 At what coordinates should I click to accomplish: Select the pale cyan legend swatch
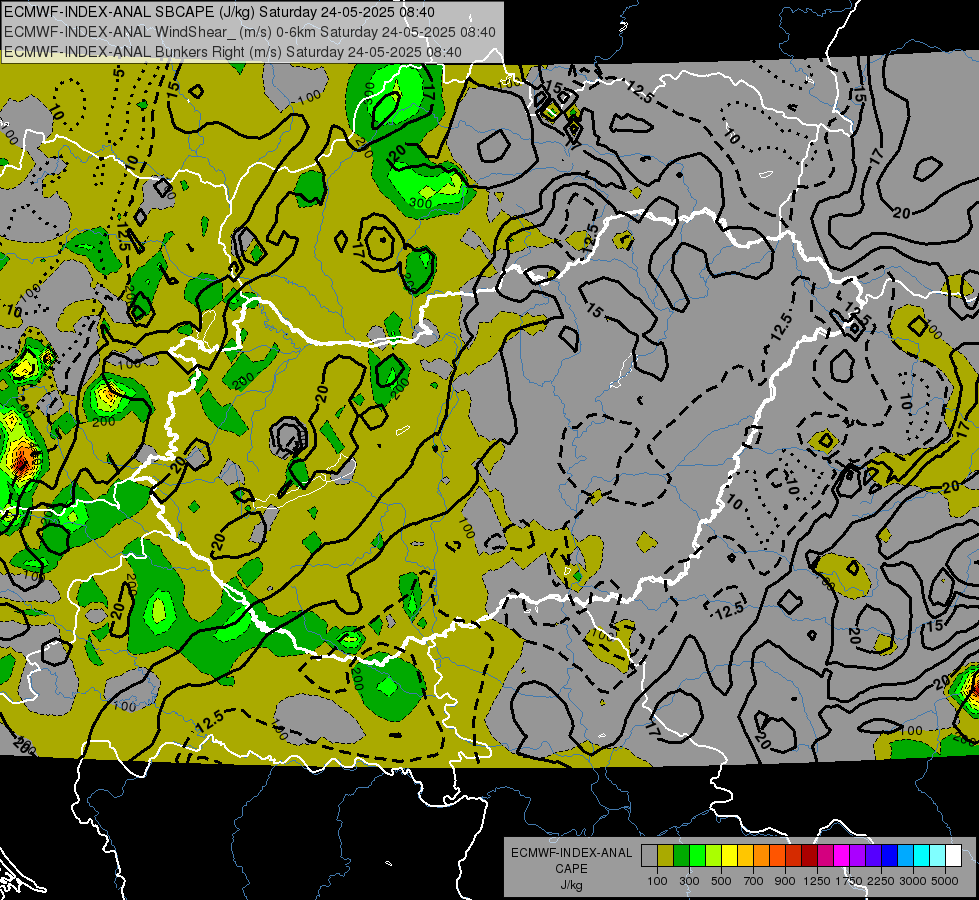click(938, 856)
